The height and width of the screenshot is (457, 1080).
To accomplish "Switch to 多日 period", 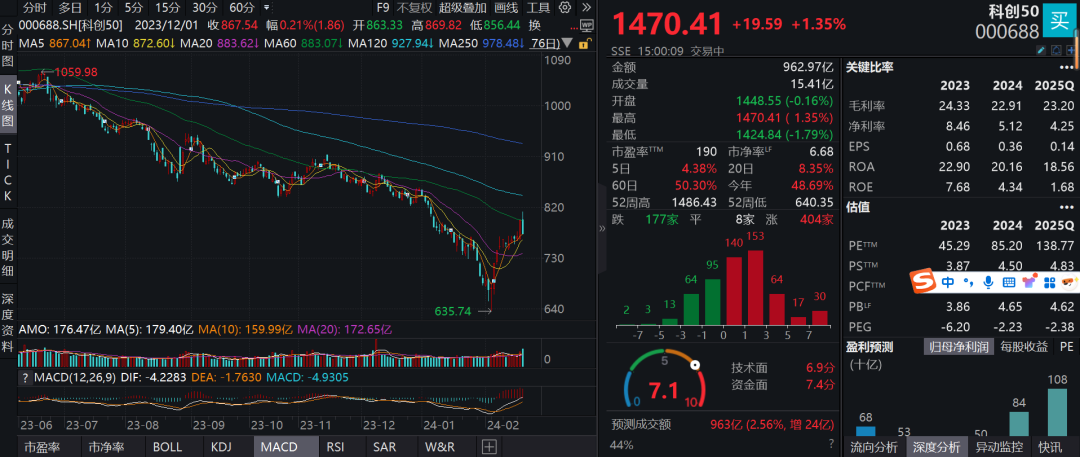I will pyautogui.click(x=70, y=8).
